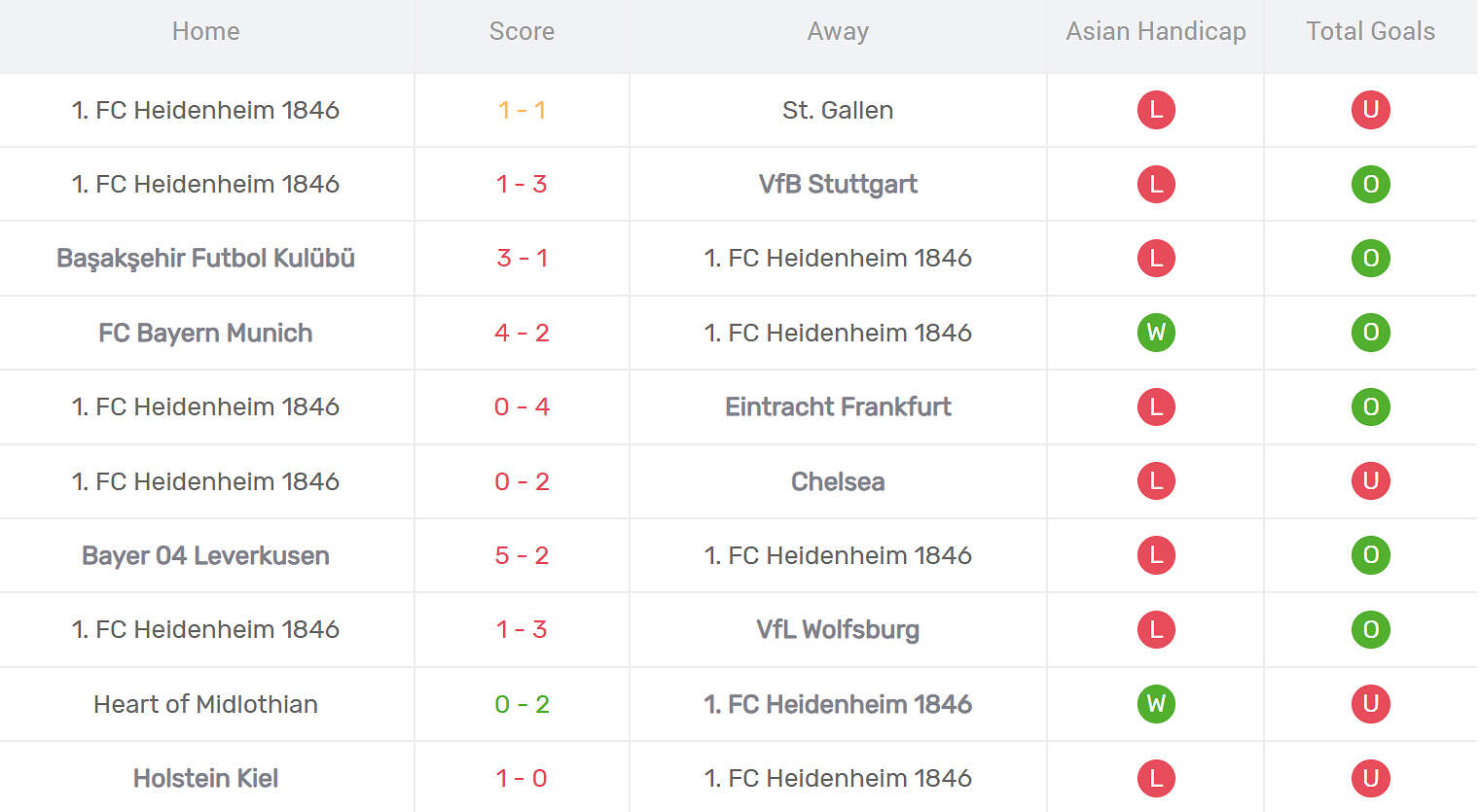
Task: Click the green O badge in VfB Stuttgart row
Action: [x=1370, y=184]
